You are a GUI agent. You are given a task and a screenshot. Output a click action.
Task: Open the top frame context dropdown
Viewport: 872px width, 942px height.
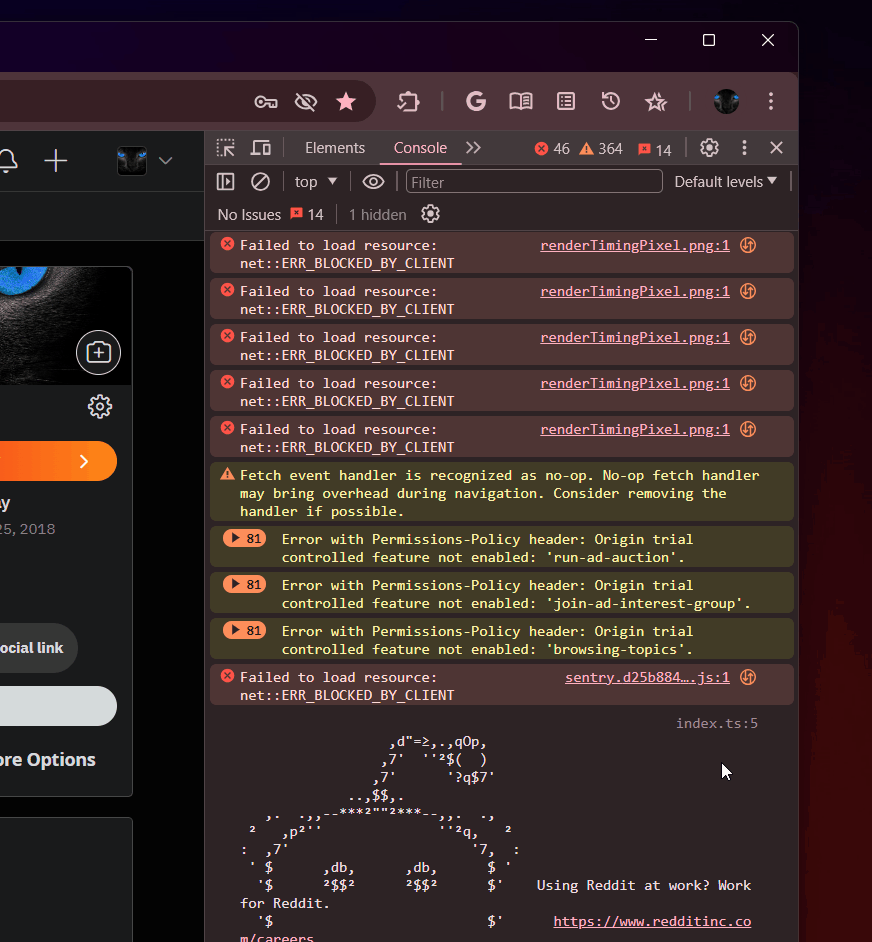(x=315, y=181)
